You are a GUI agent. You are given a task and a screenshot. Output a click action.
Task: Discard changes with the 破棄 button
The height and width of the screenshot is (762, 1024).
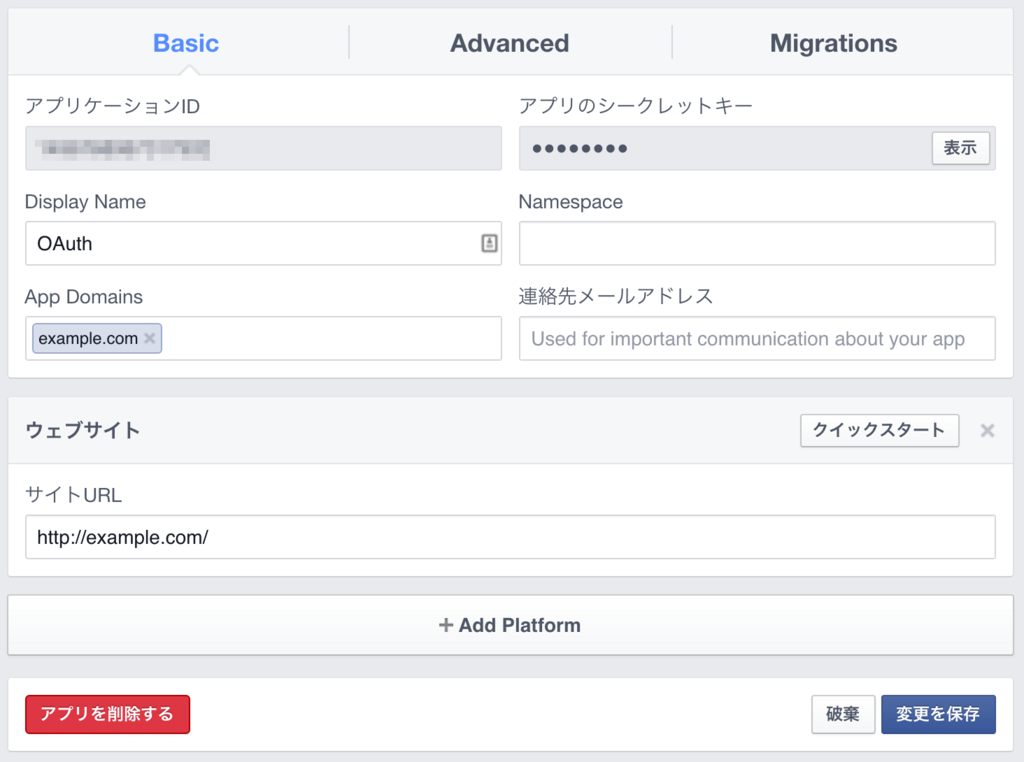point(843,714)
